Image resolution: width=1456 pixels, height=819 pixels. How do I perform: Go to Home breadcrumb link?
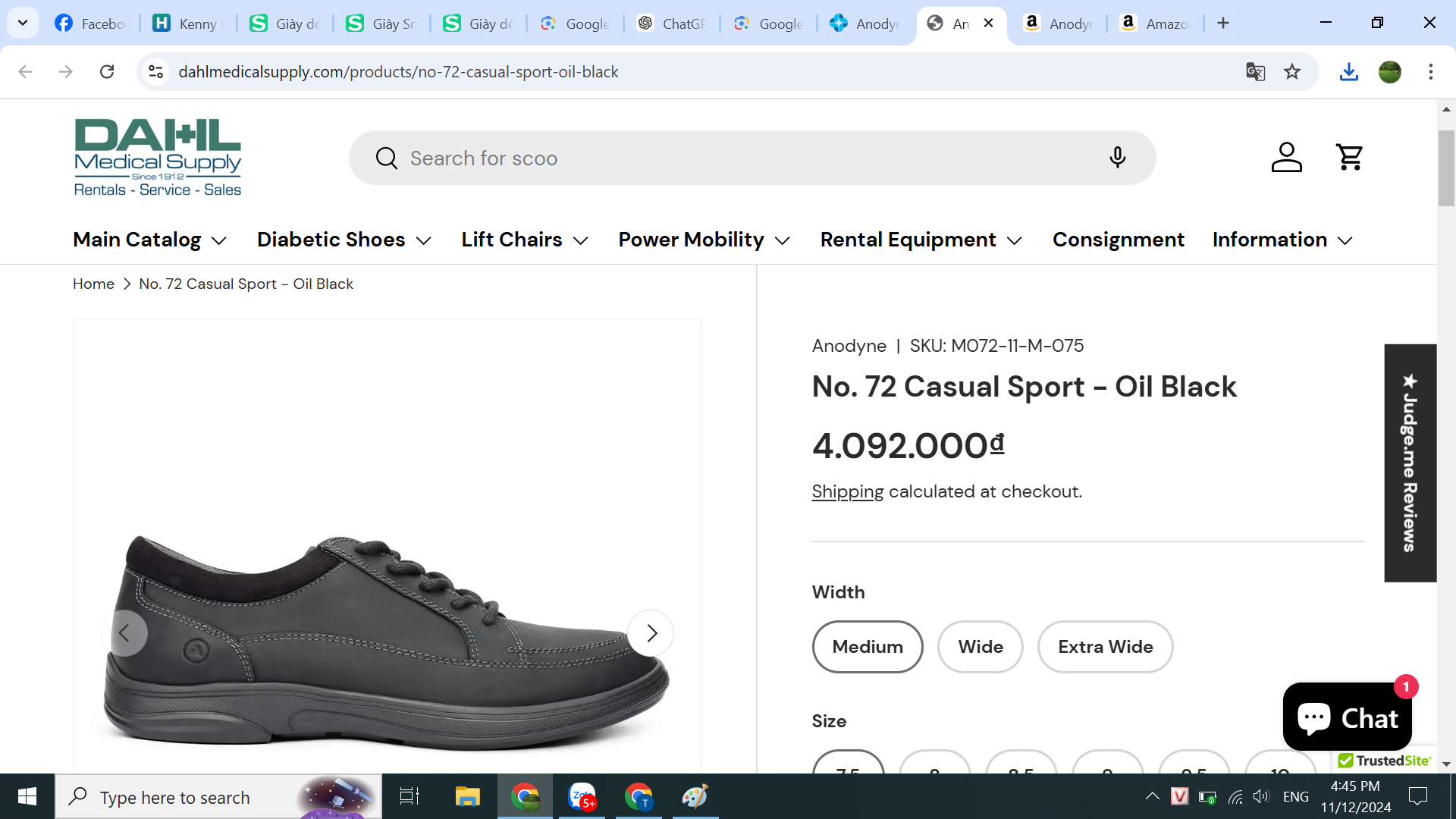(93, 284)
